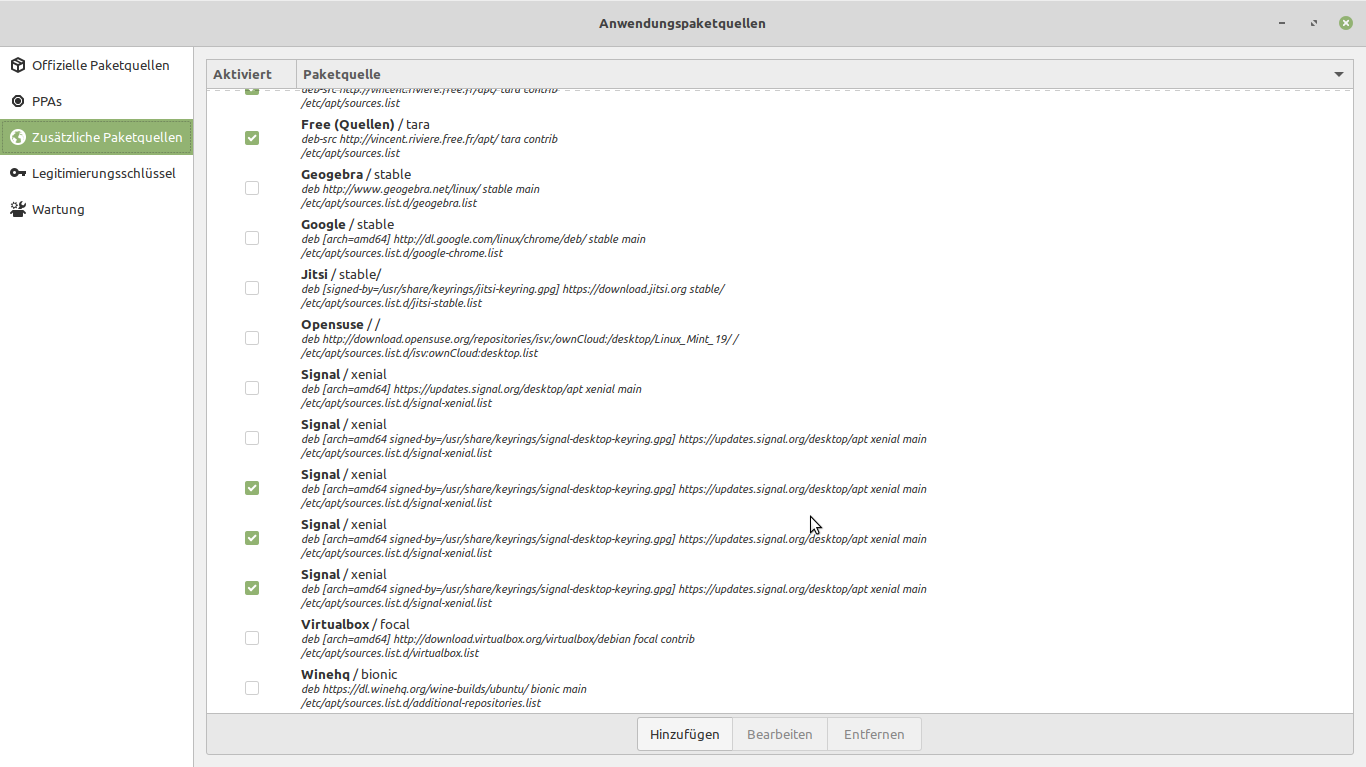Activate the Virtualbox / focal checkbox
The width and height of the screenshot is (1366, 767).
(x=252, y=638)
